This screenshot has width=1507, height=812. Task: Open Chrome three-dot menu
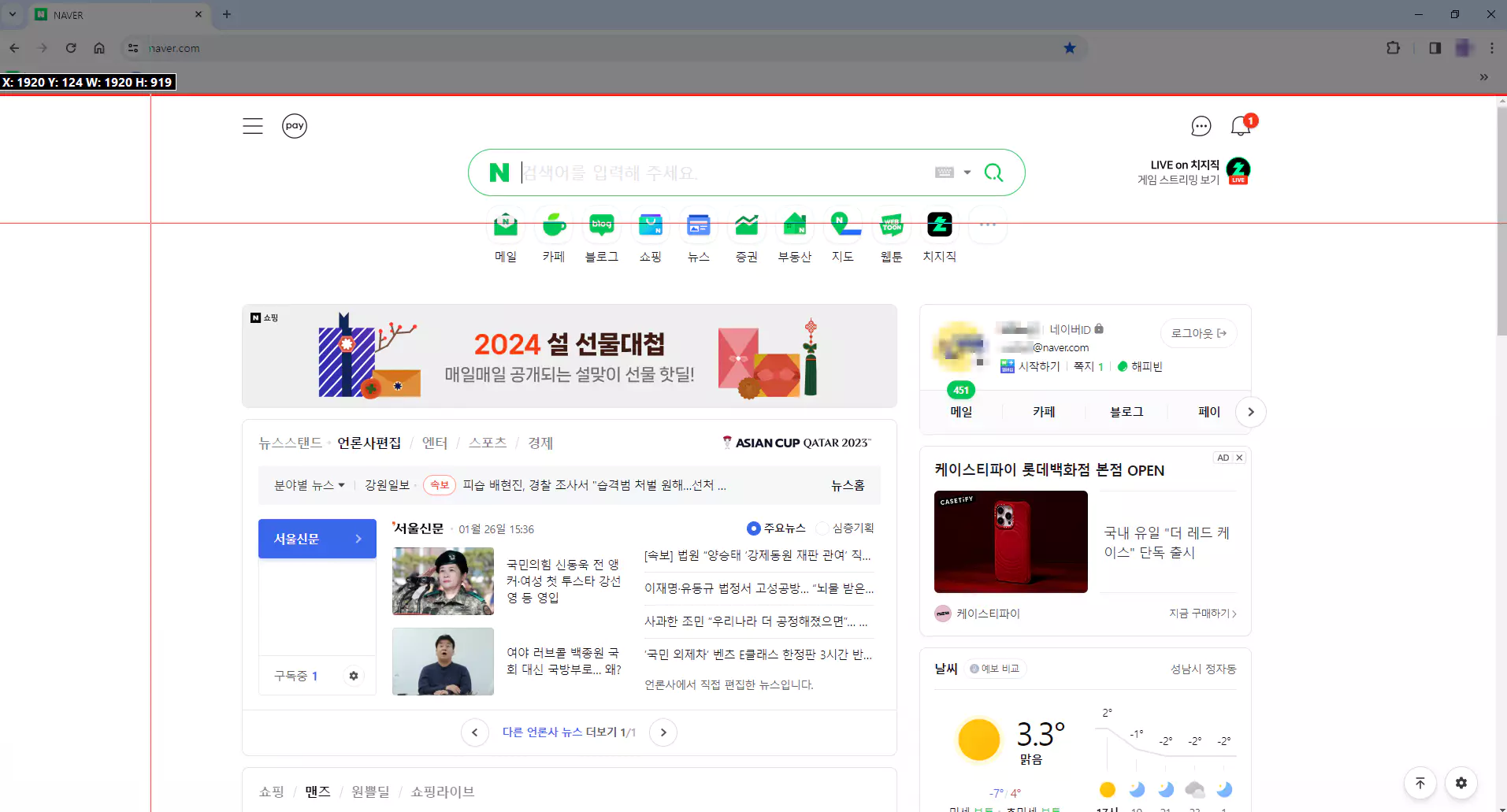click(x=1492, y=48)
